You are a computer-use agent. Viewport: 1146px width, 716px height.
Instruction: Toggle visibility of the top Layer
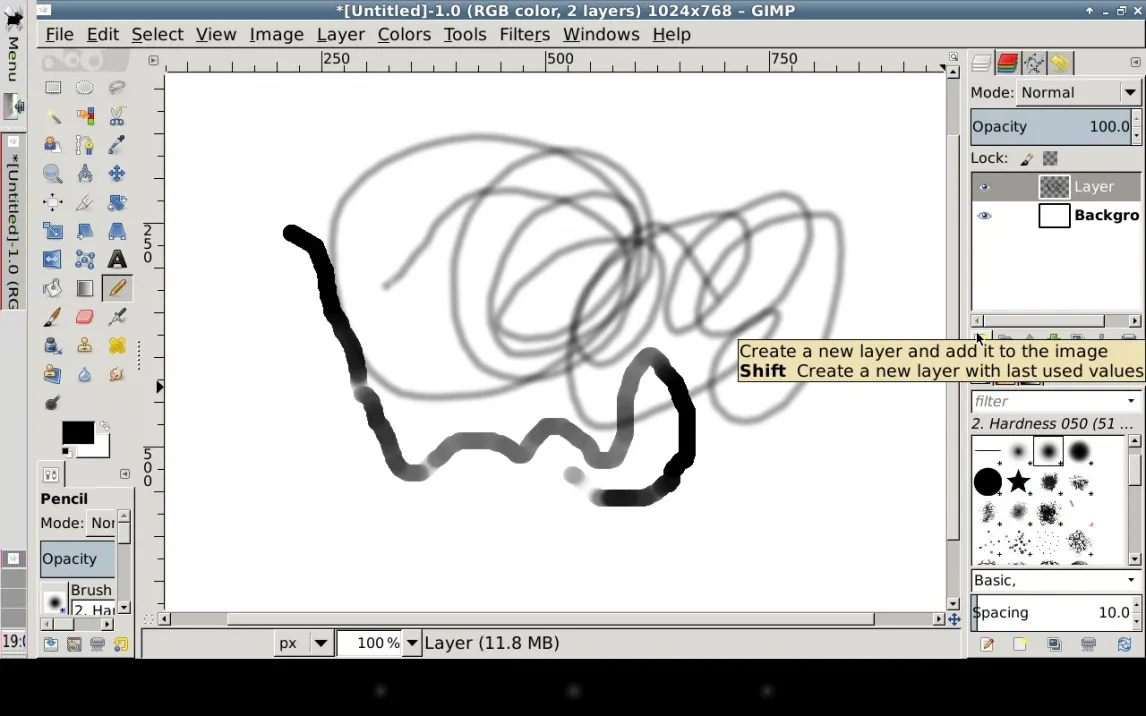(985, 187)
